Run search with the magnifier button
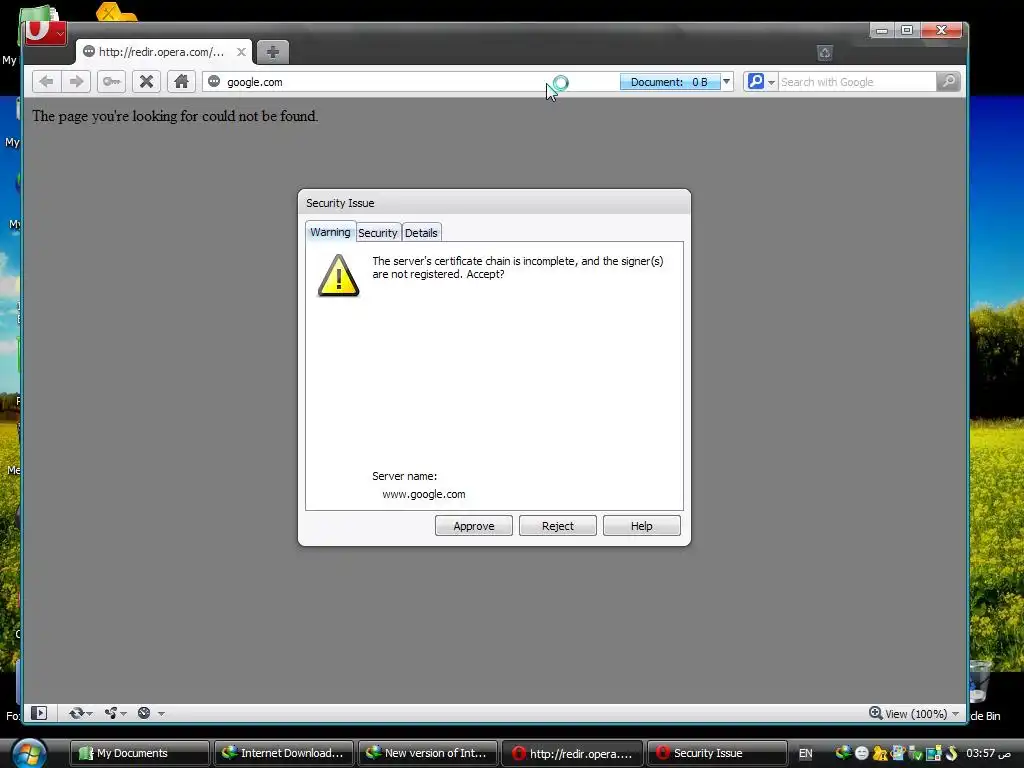The width and height of the screenshot is (1024, 768). click(948, 82)
